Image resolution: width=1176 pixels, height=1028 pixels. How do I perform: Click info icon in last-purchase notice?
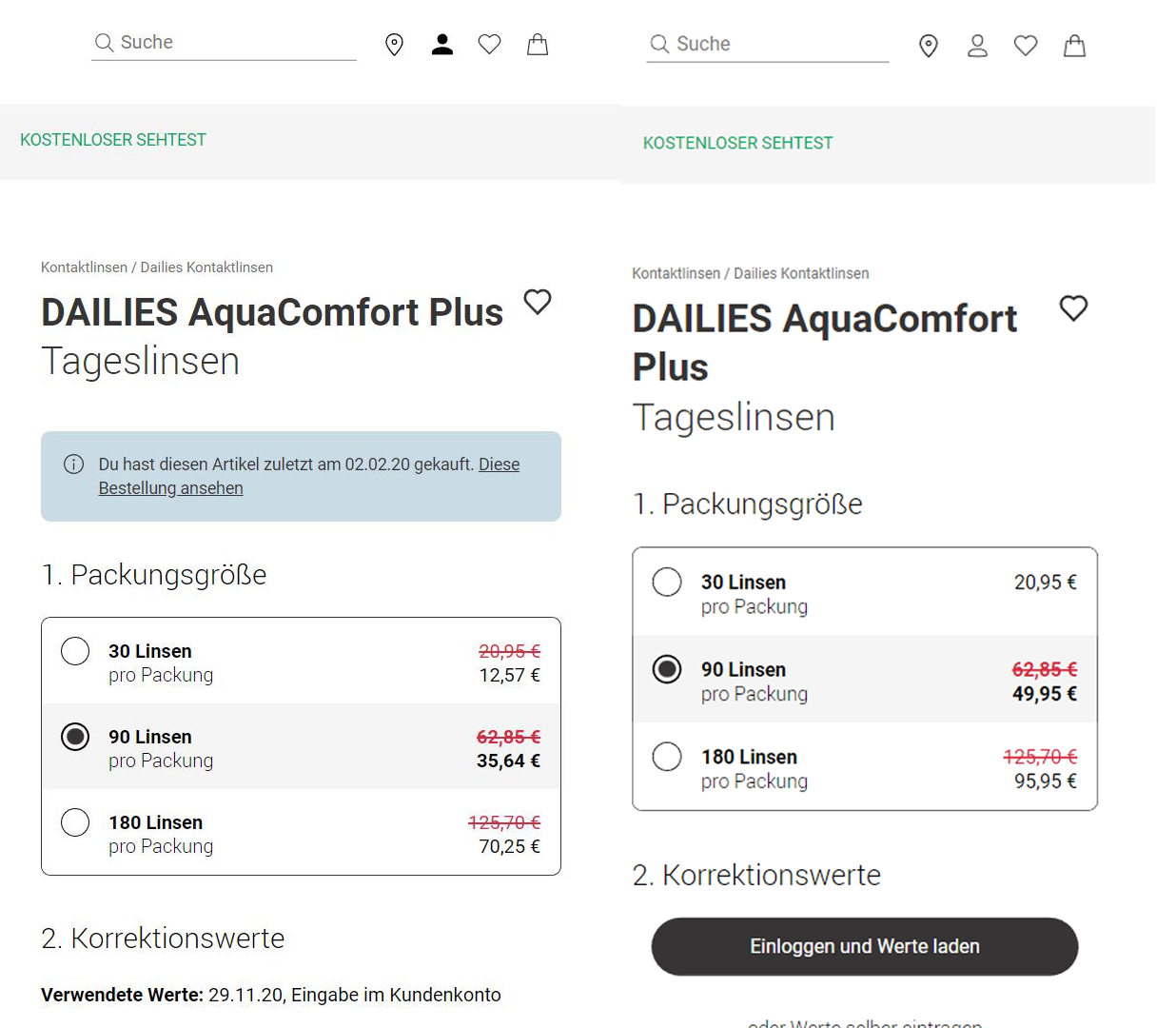(73, 465)
